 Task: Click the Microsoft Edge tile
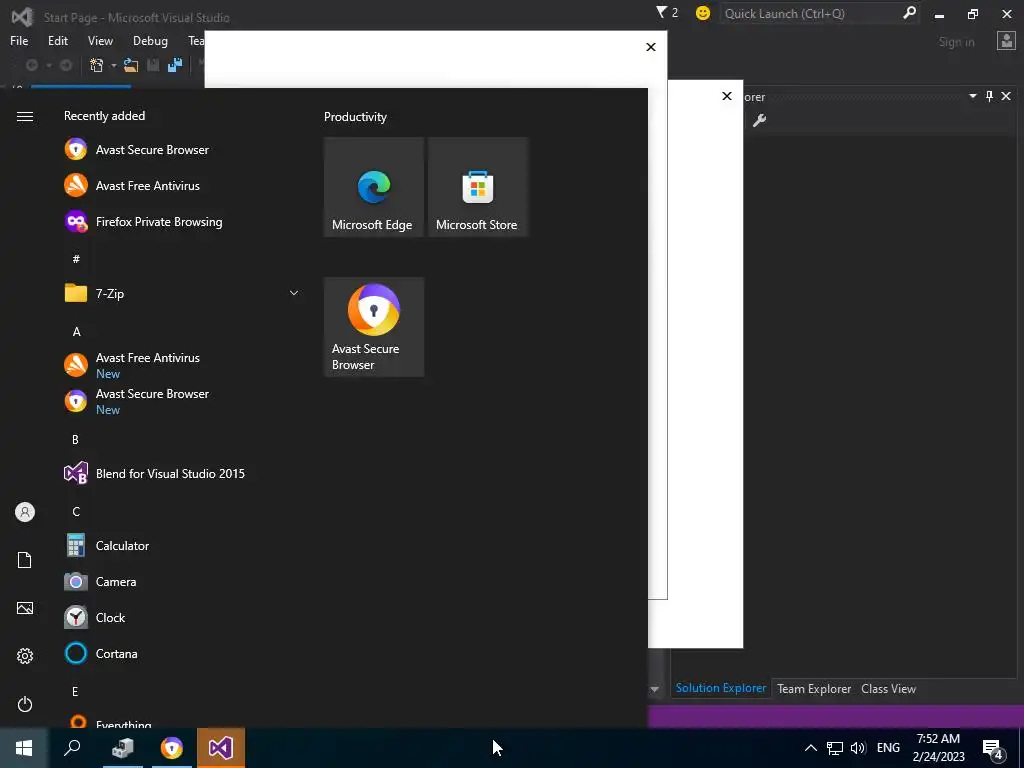374,187
